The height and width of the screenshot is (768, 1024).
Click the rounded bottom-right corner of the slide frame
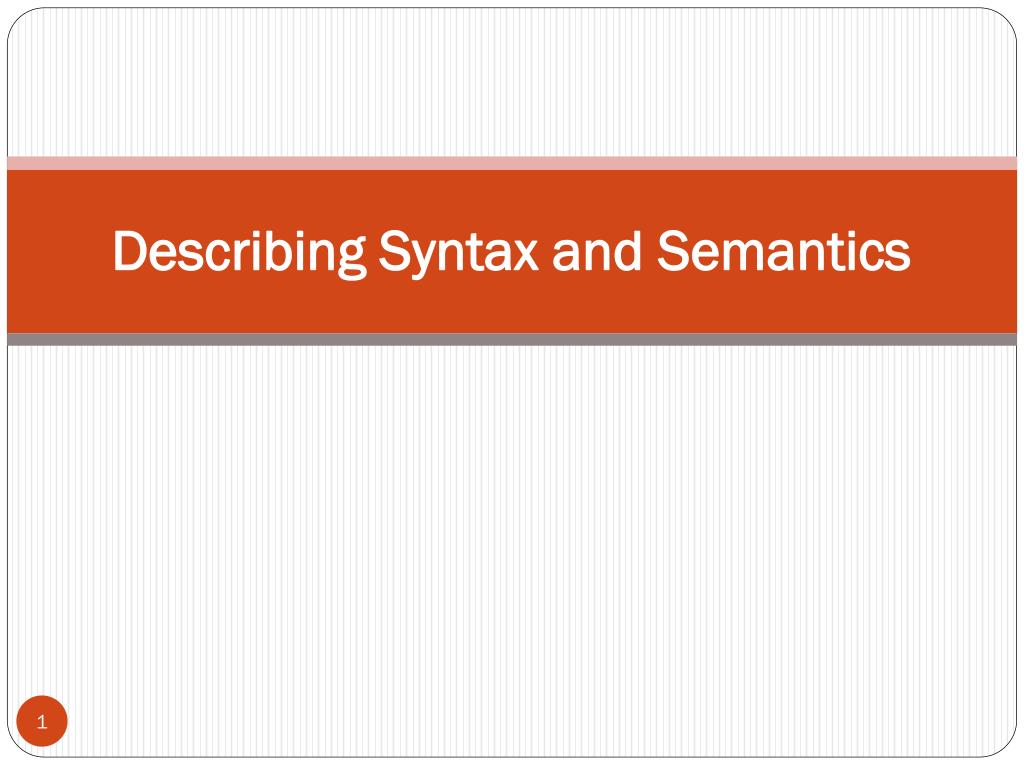pyautogui.click(x=1004, y=744)
